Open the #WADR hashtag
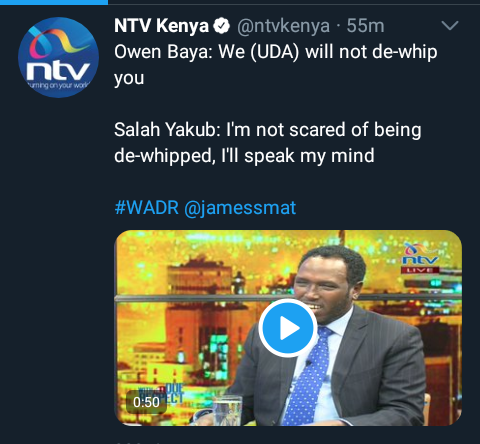Image resolution: width=480 pixels, height=444 pixels. pos(146,208)
